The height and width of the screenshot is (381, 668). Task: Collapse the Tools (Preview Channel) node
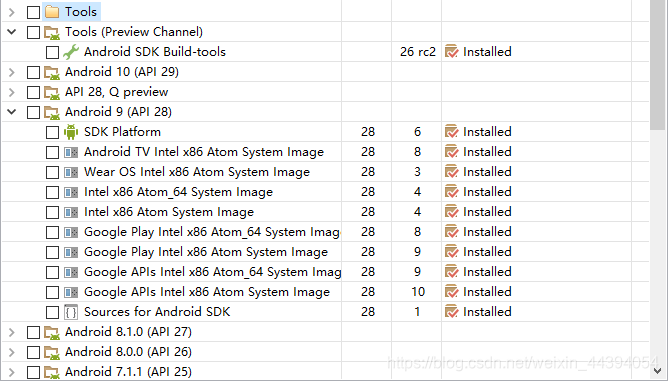[x=12, y=32]
